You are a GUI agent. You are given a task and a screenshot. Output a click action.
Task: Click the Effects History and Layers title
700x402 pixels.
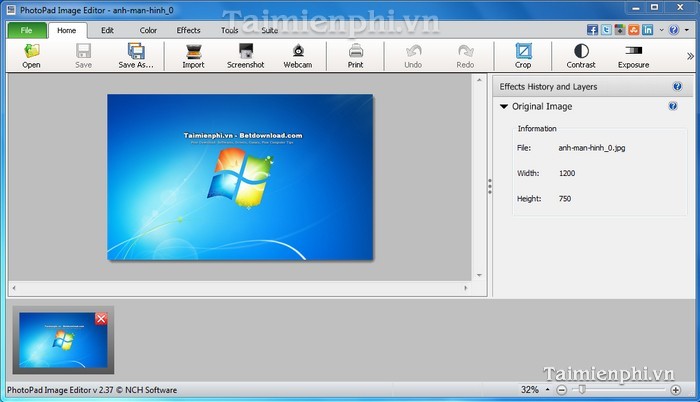pos(548,87)
